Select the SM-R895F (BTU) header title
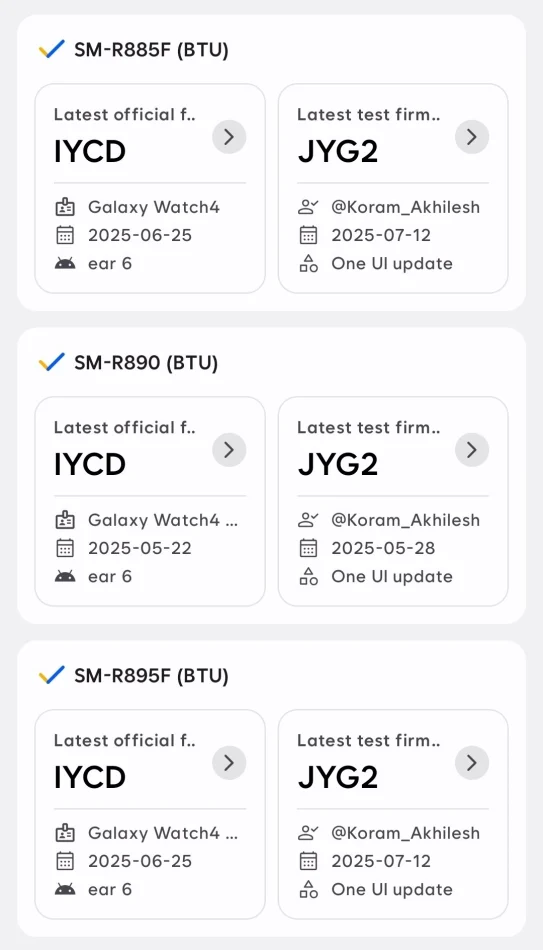Screen dimensions: 543x950 pos(152,676)
